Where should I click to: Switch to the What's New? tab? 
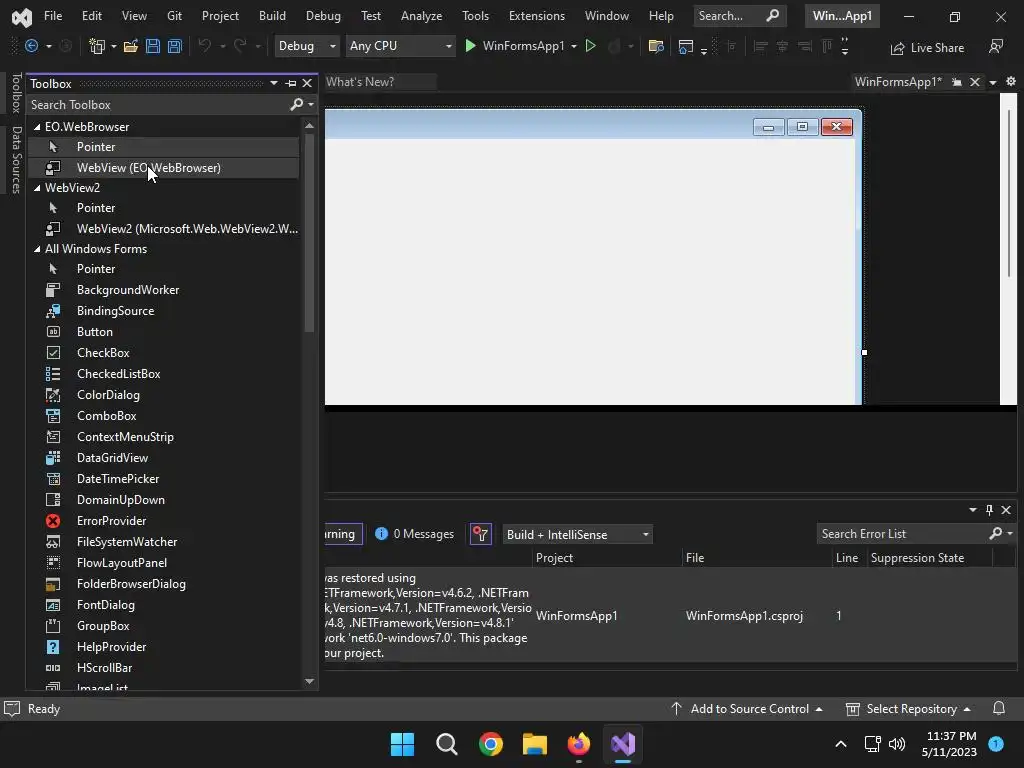[360, 82]
